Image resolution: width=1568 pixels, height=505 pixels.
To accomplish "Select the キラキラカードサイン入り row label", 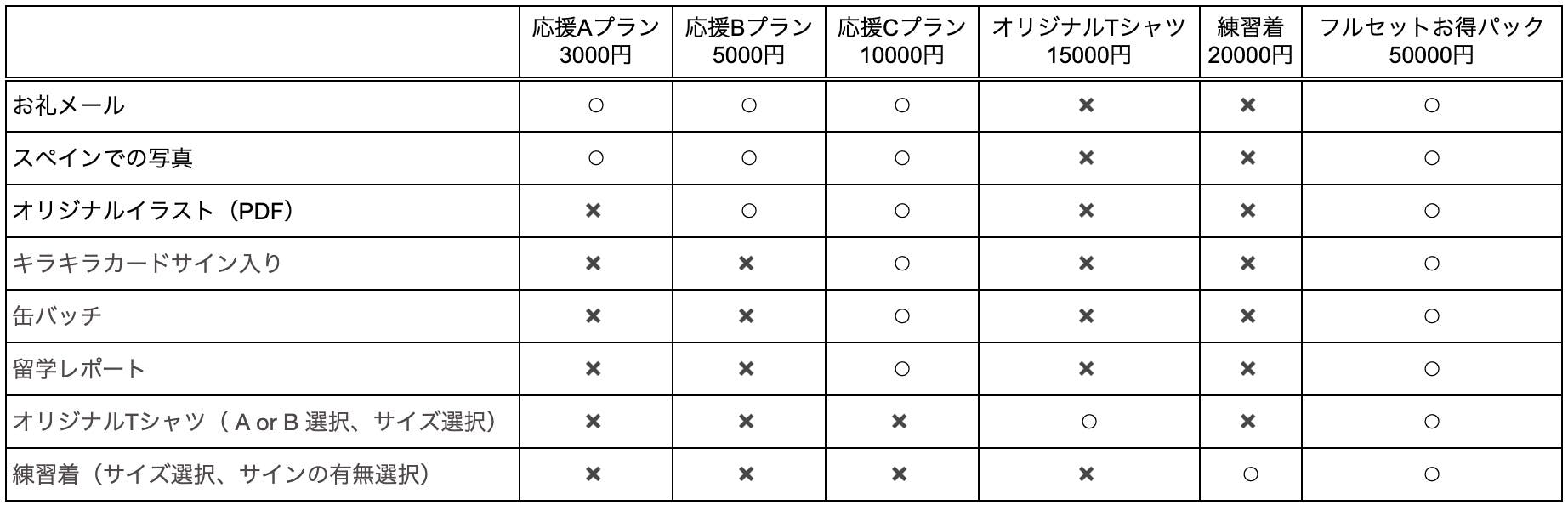I will tap(147, 264).
